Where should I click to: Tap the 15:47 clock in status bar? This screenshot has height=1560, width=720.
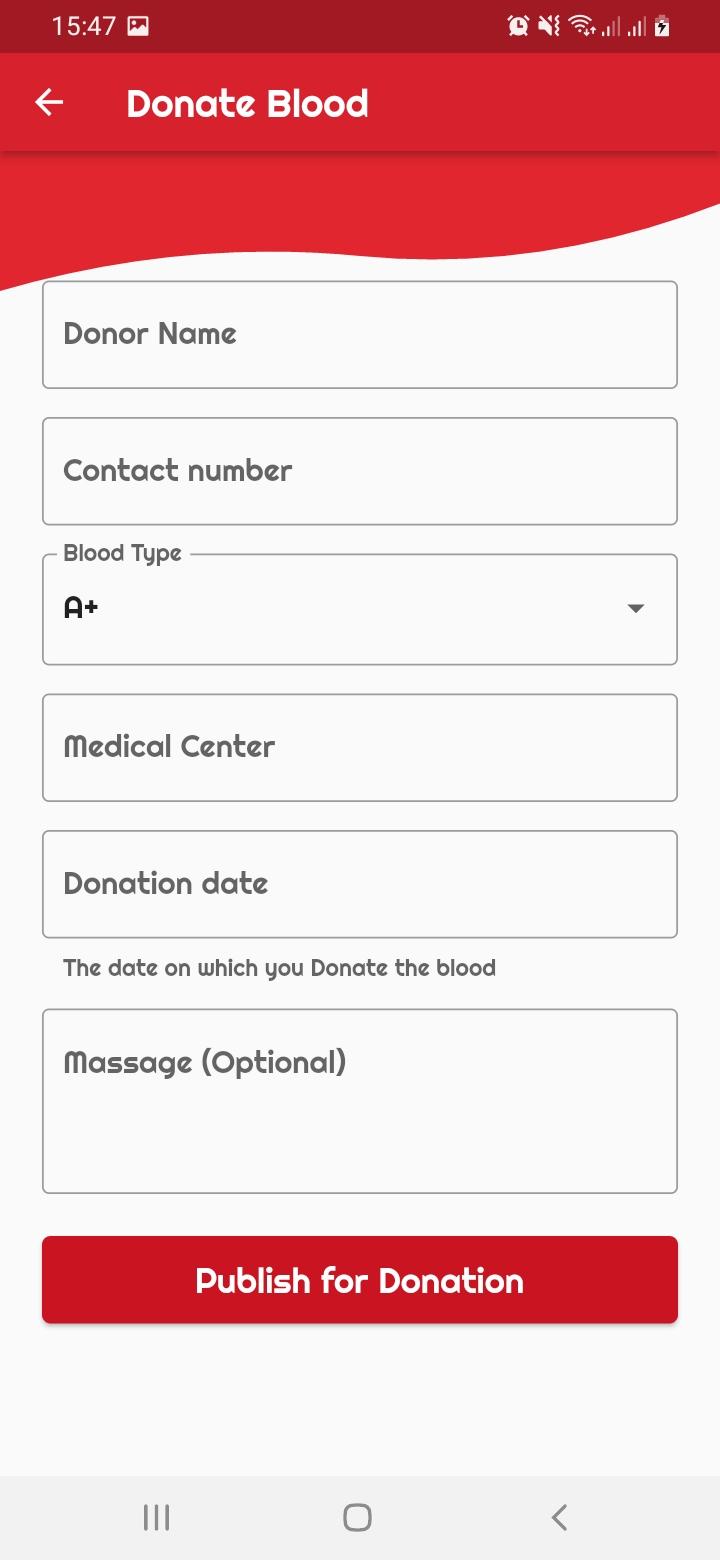pyautogui.click(x=84, y=26)
